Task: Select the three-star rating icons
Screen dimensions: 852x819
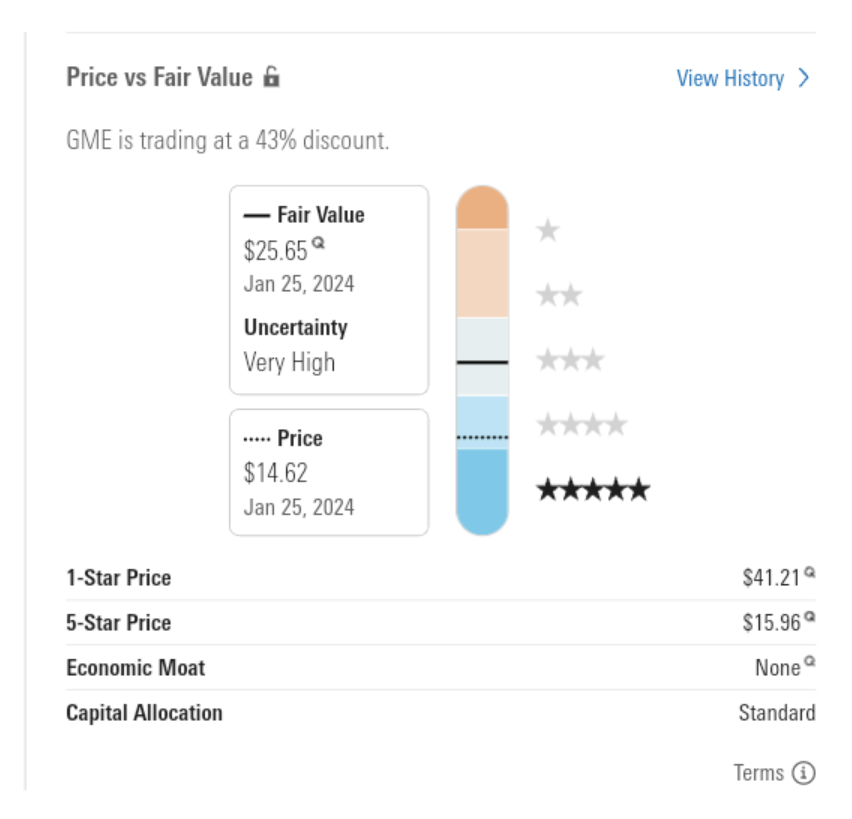Action: pyautogui.click(x=570, y=360)
